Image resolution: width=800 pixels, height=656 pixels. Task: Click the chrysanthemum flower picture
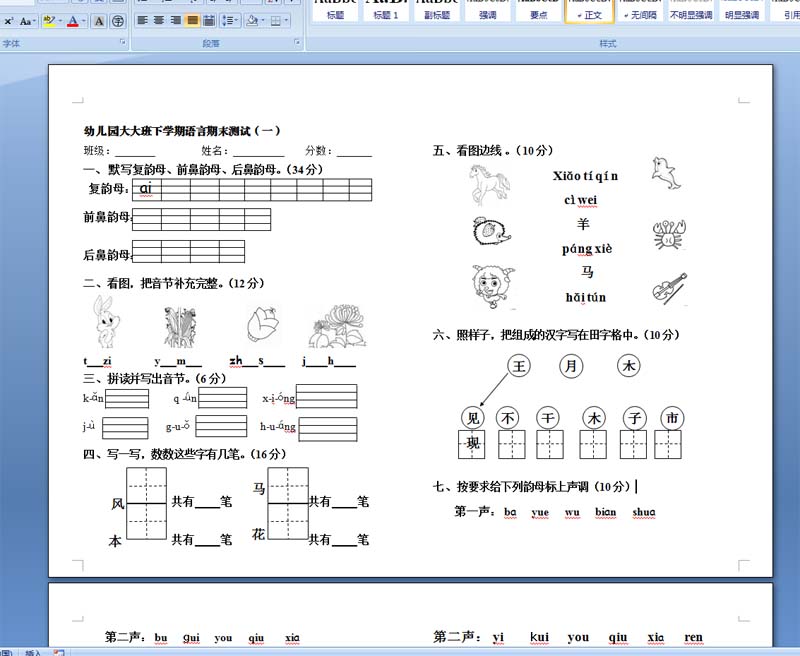pos(338,326)
